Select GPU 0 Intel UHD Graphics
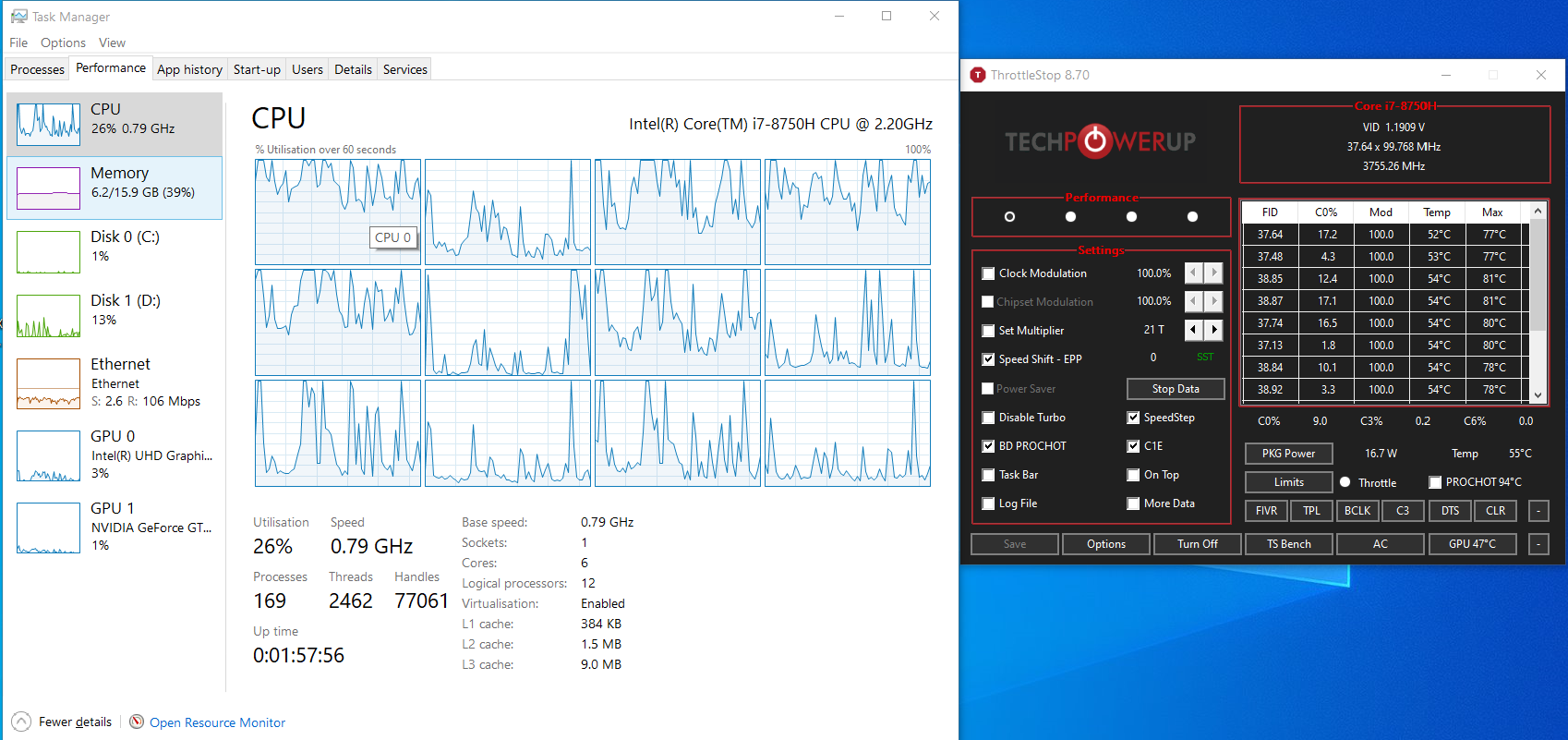 coord(115,455)
